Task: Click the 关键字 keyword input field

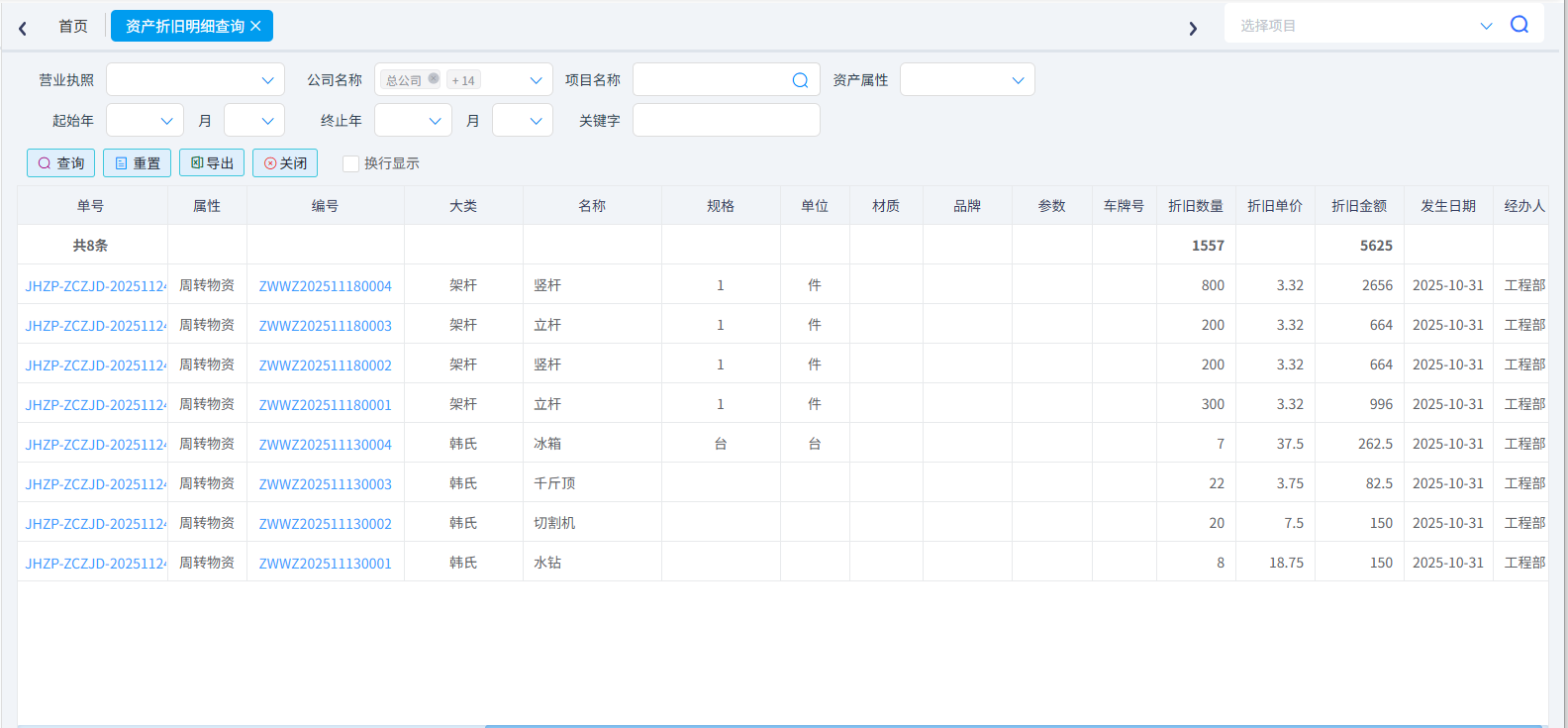Action: tap(726, 121)
